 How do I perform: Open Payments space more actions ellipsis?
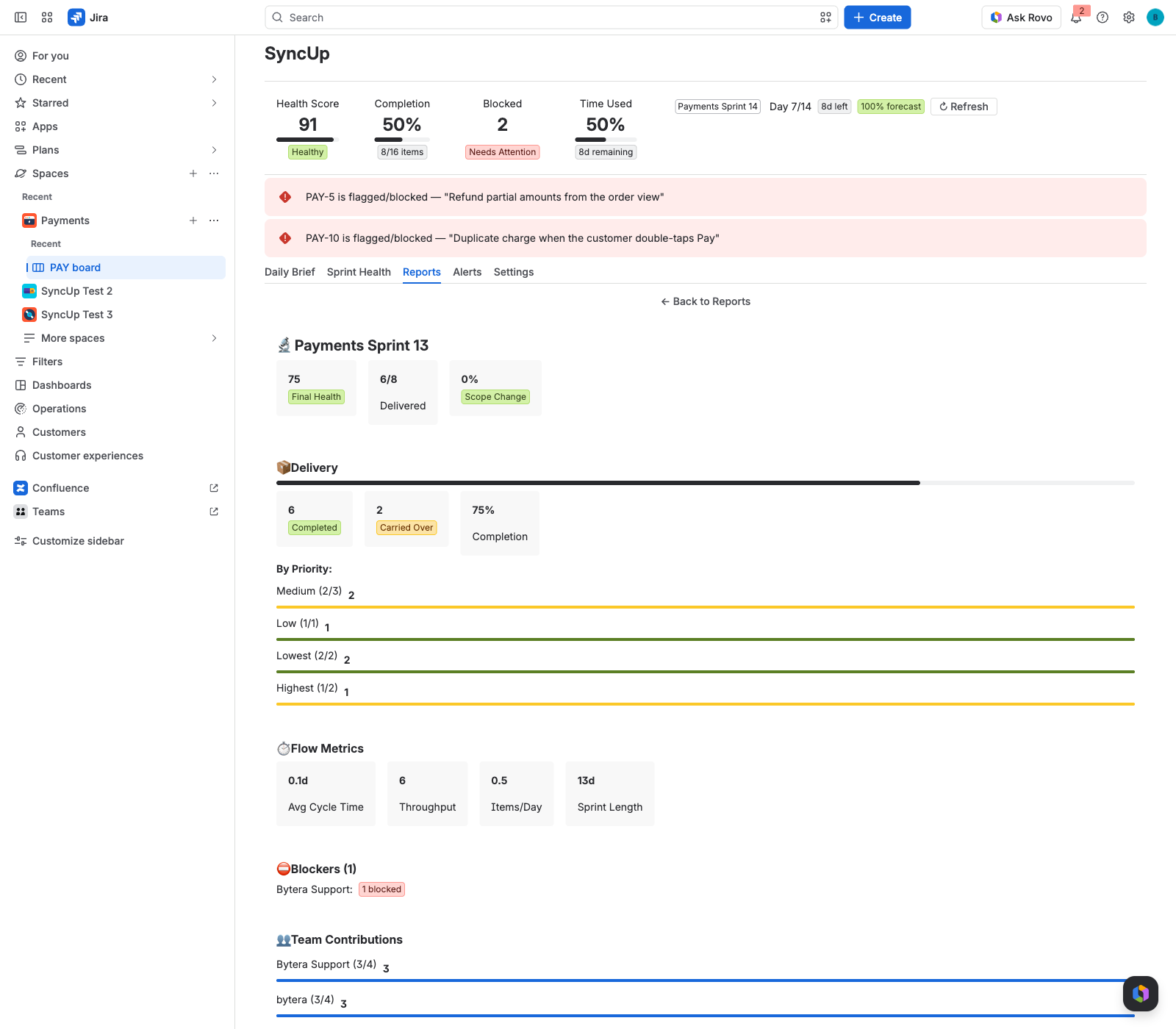click(214, 220)
